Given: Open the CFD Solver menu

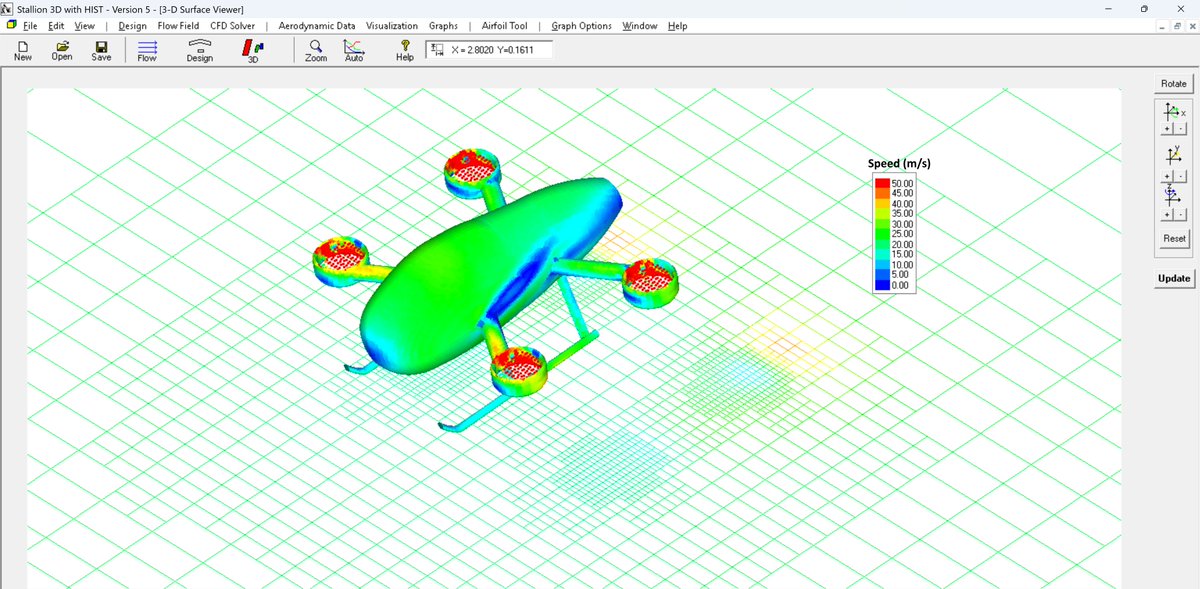Looking at the screenshot, I should pyautogui.click(x=232, y=26).
